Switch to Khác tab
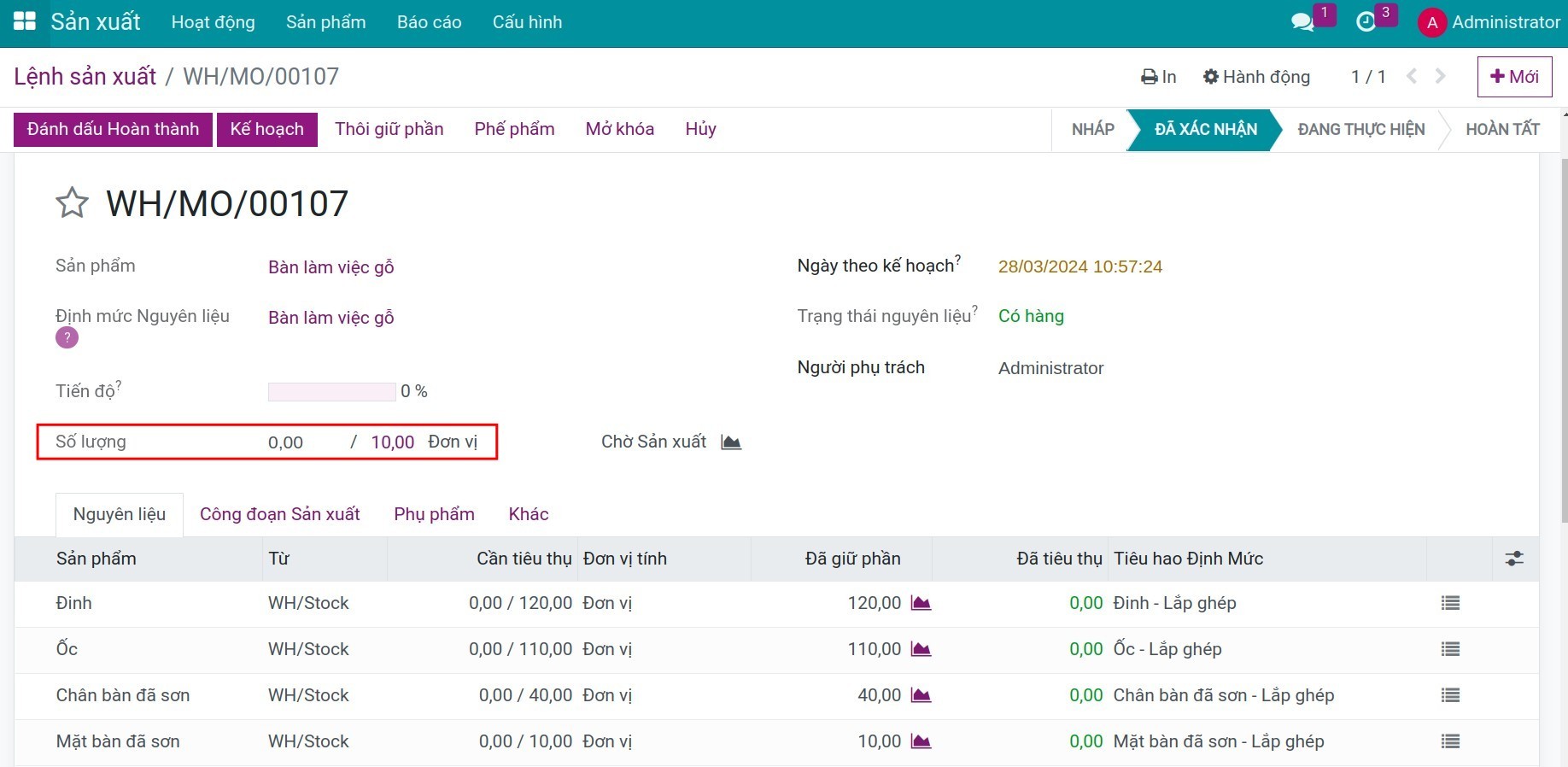The width and height of the screenshot is (1568, 767). point(529,514)
